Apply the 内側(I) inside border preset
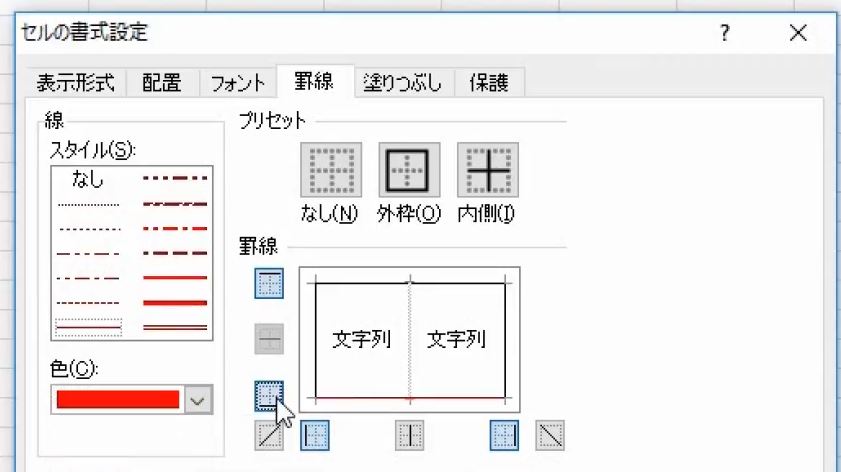Viewport: 841px width, 472px height. click(x=488, y=170)
